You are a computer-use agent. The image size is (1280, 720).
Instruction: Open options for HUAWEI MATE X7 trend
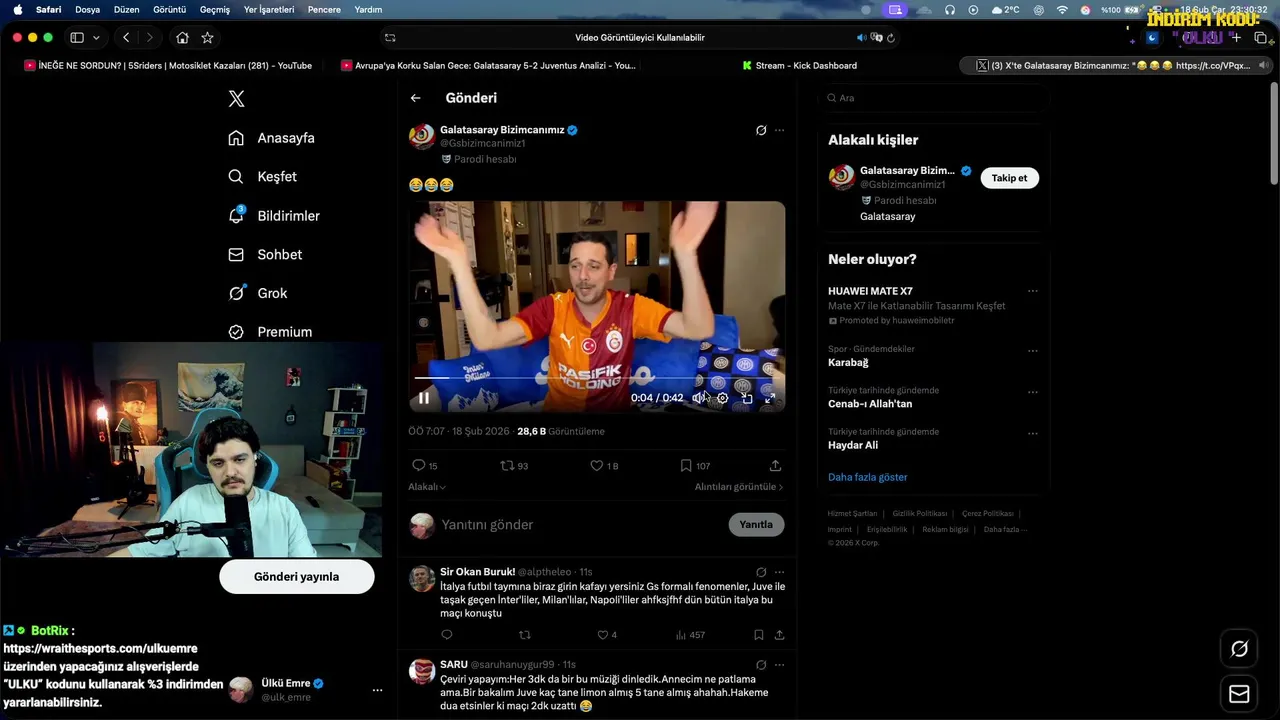point(1033,291)
